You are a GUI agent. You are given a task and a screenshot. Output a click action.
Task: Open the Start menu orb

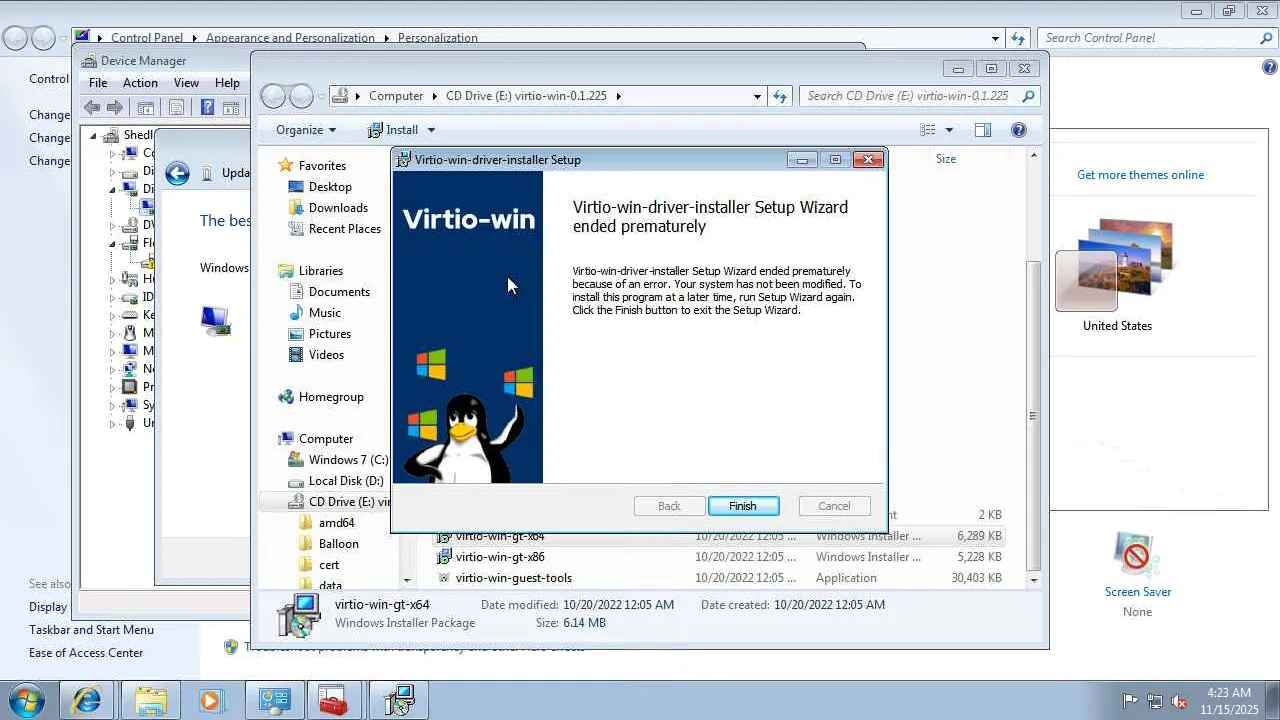[x=27, y=700]
